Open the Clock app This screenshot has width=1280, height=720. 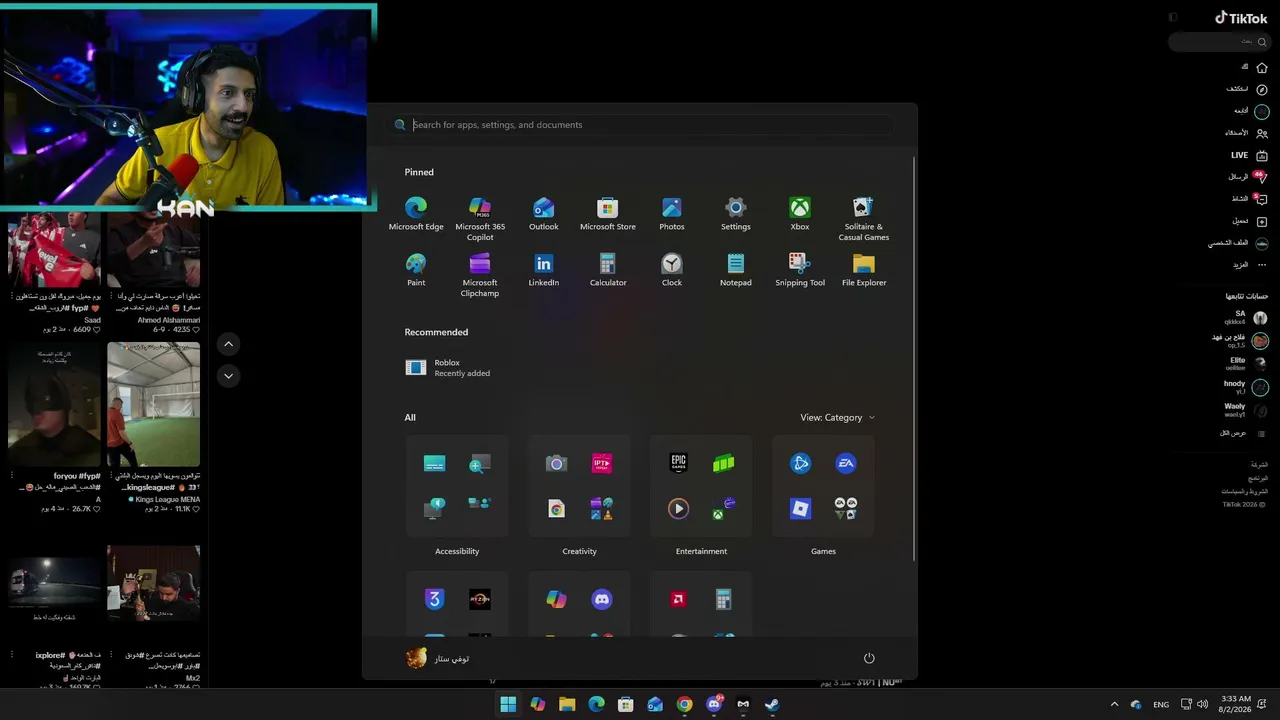click(x=672, y=270)
